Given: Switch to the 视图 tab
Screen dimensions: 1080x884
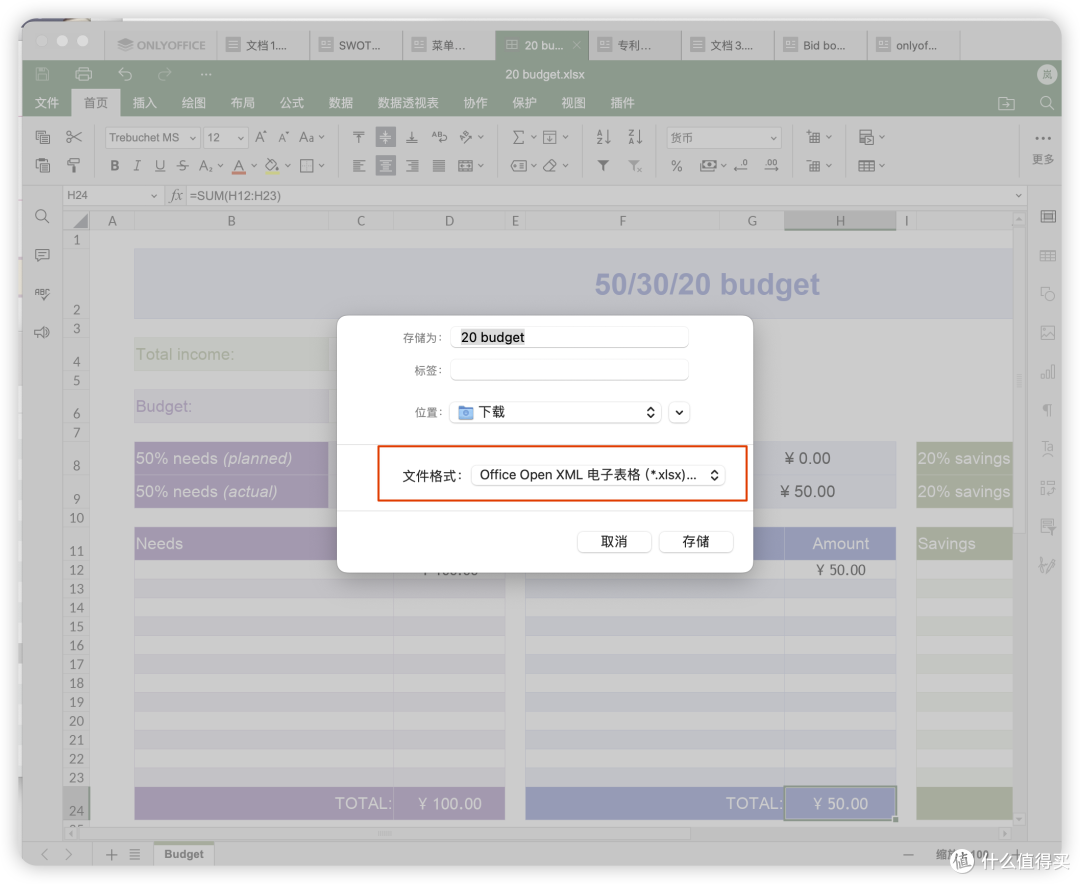Looking at the screenshot, I should 573,103.
